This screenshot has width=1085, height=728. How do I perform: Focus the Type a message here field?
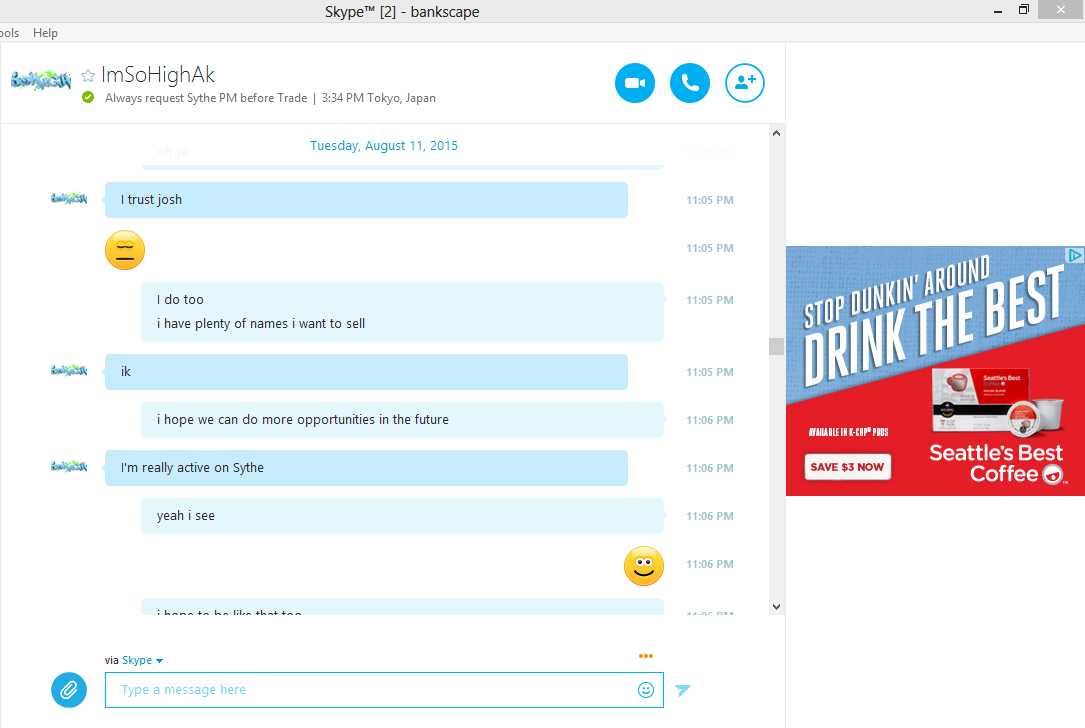[x=384, y=690]
